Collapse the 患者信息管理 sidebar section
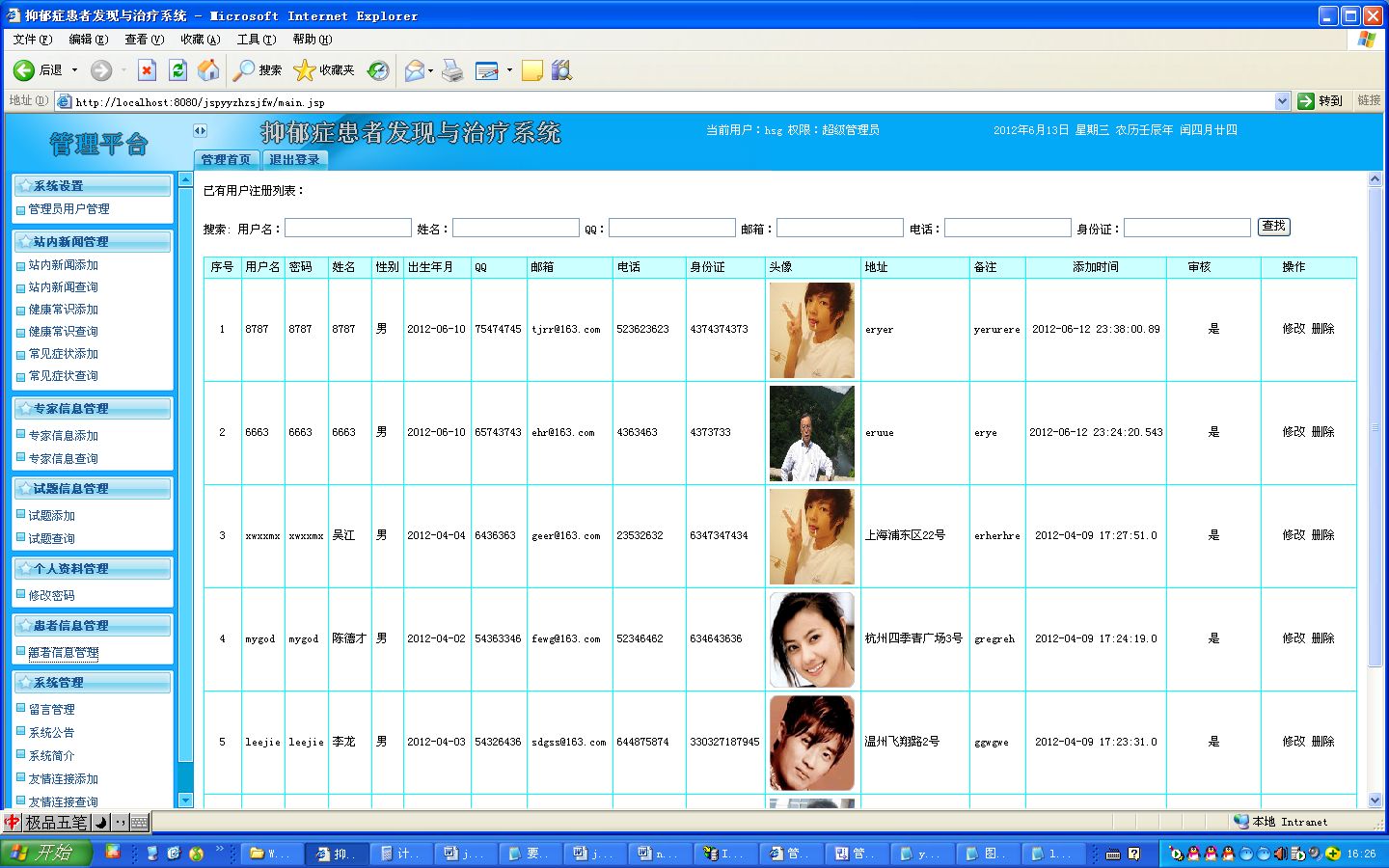 click(x=92, y=625)
